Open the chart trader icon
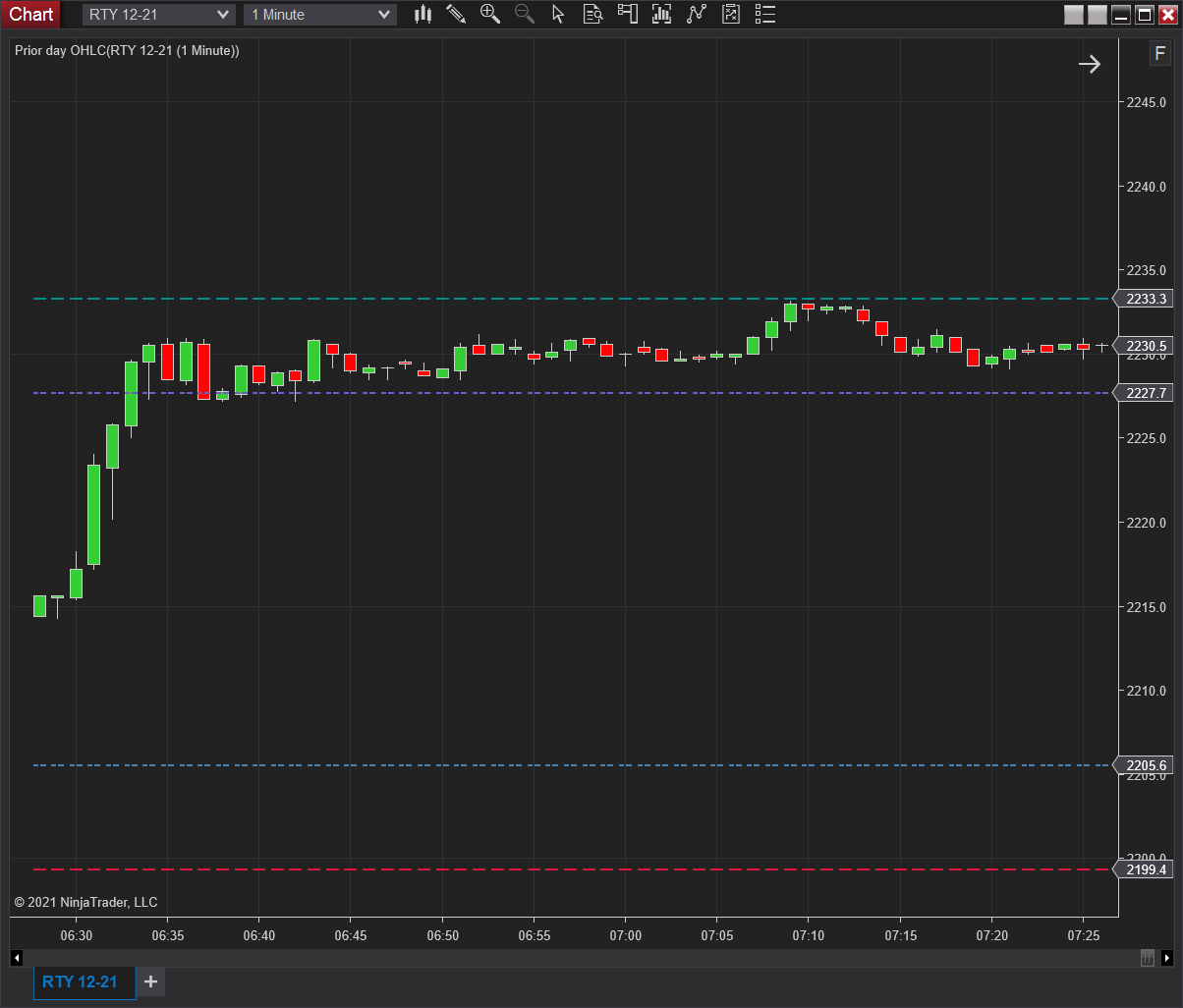This screenshot has height=1008, width=1183. pyautogui.click(x=627, y=14)
